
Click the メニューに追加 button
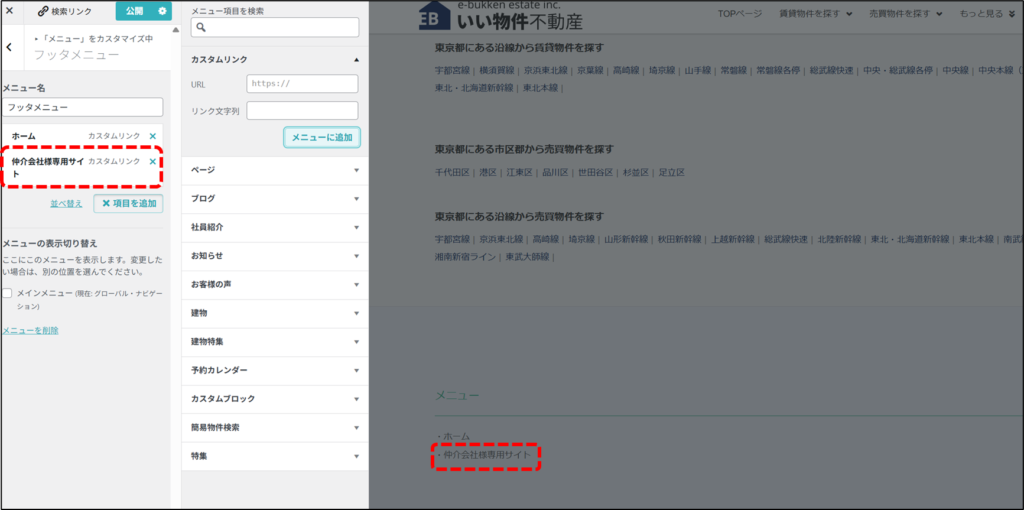coord(321,137)
